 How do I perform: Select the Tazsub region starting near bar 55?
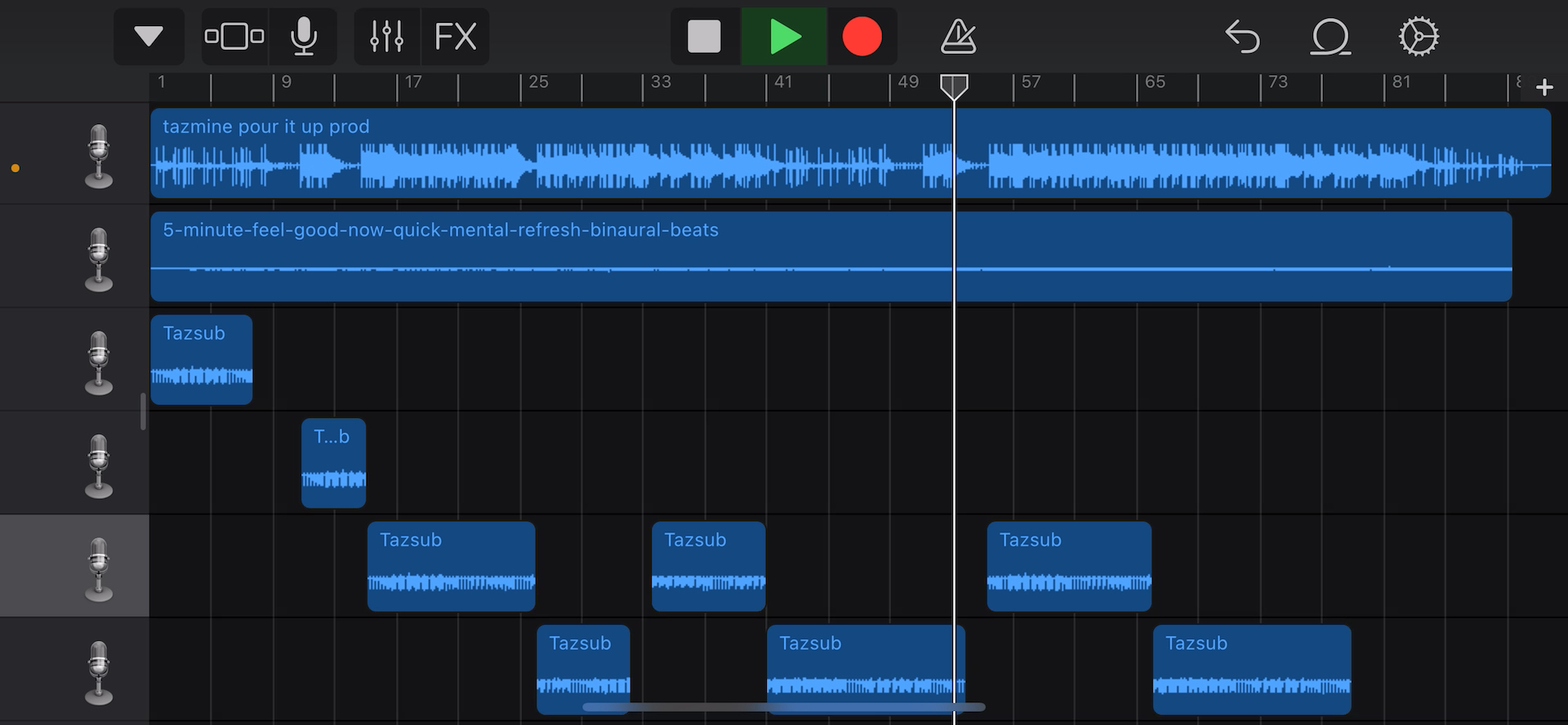[x=1069, y=567]
